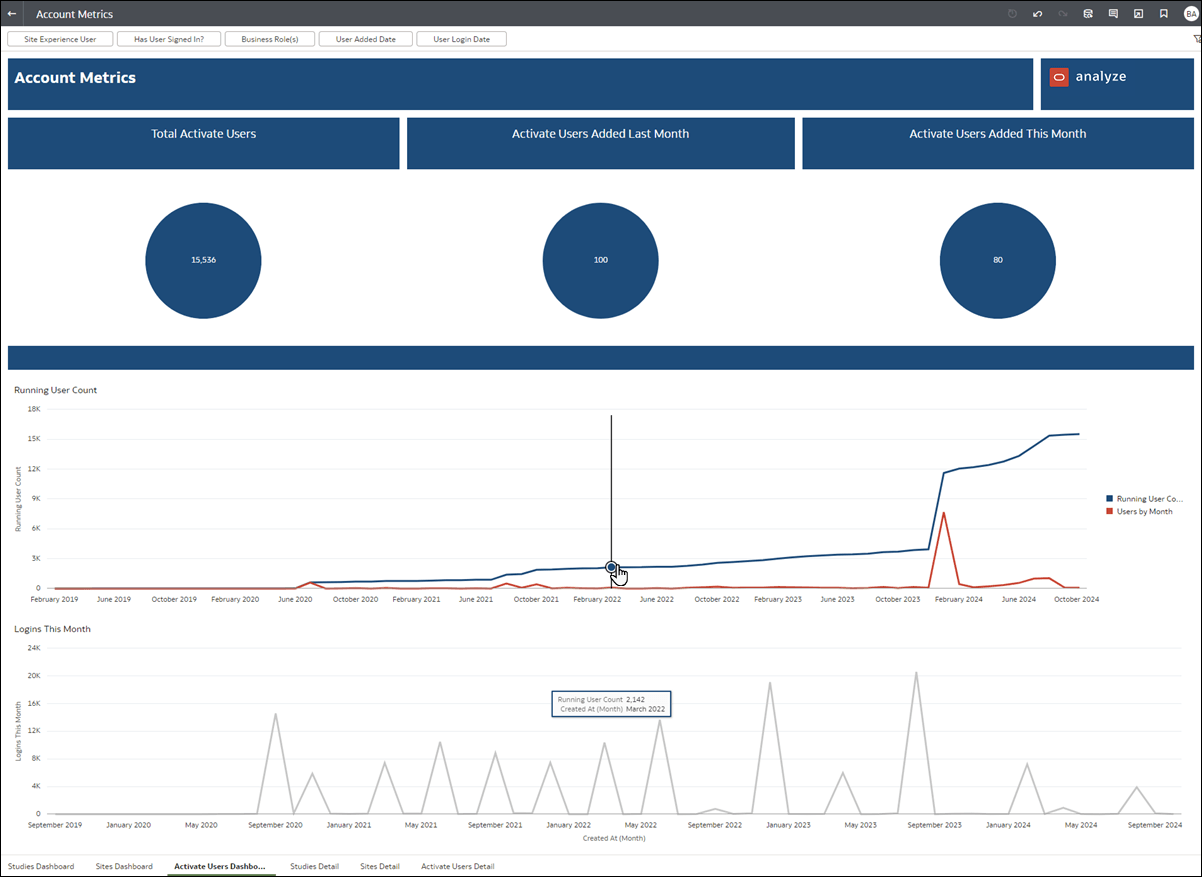Open the comments icon in the top toolbar

(x=1113, y=14)
